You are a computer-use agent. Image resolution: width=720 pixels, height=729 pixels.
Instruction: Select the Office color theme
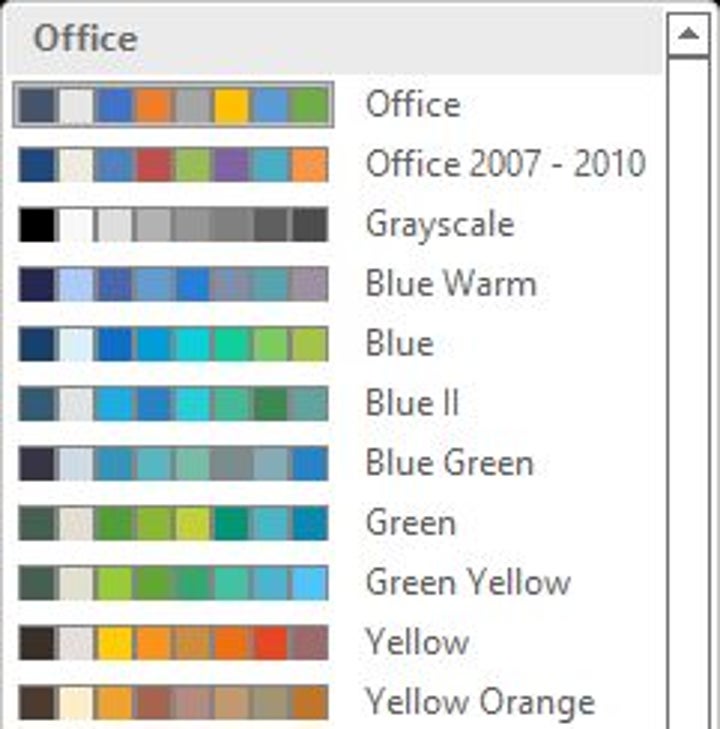[413, 104]
